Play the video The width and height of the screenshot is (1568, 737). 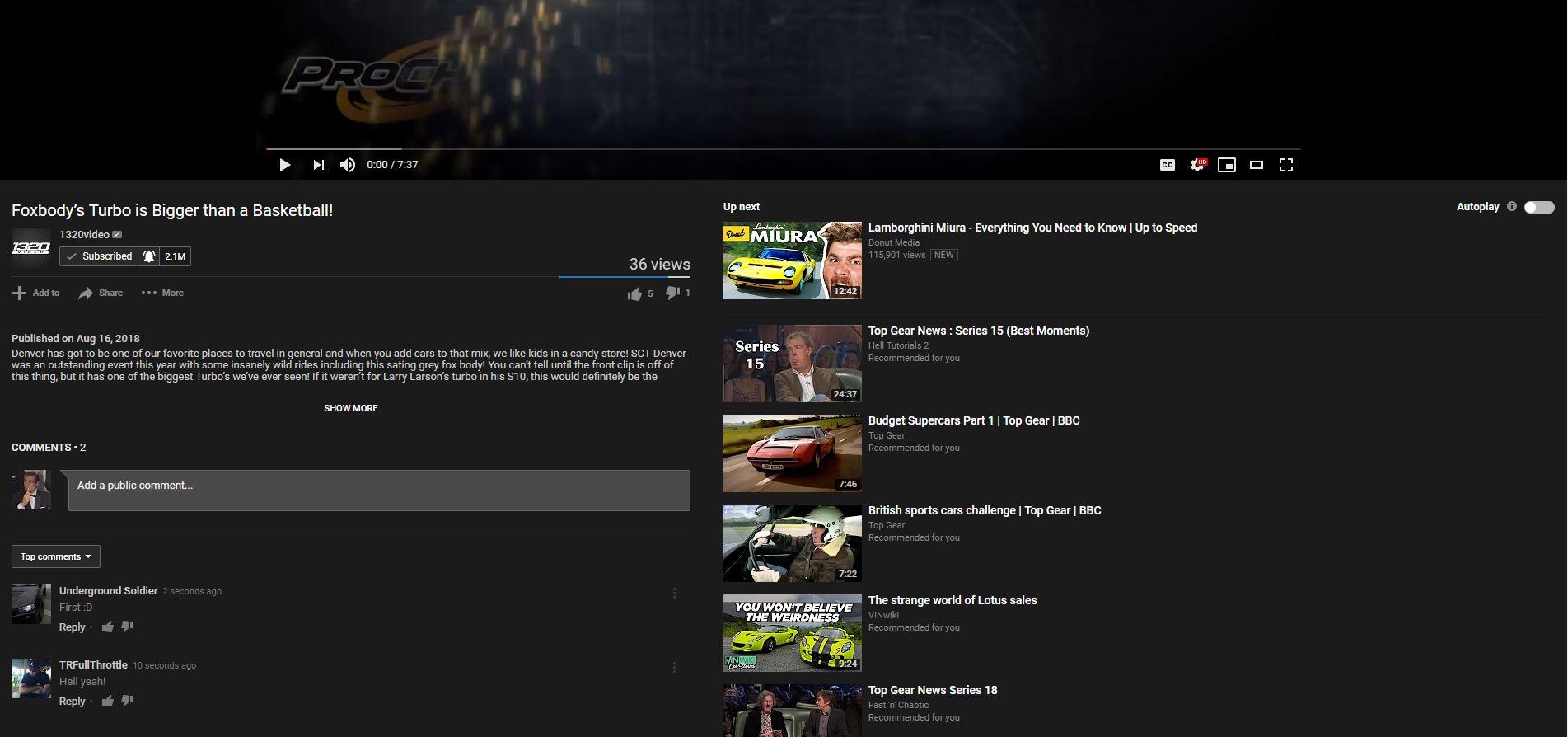(284, 165)
